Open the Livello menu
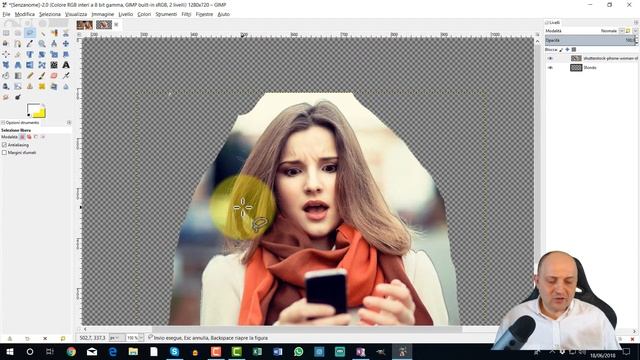The width and height of the screenshot is (640, 360). coord(126,14)
